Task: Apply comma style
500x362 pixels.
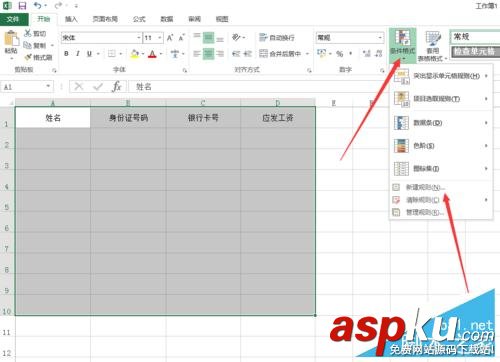Action: pos(350,53)
